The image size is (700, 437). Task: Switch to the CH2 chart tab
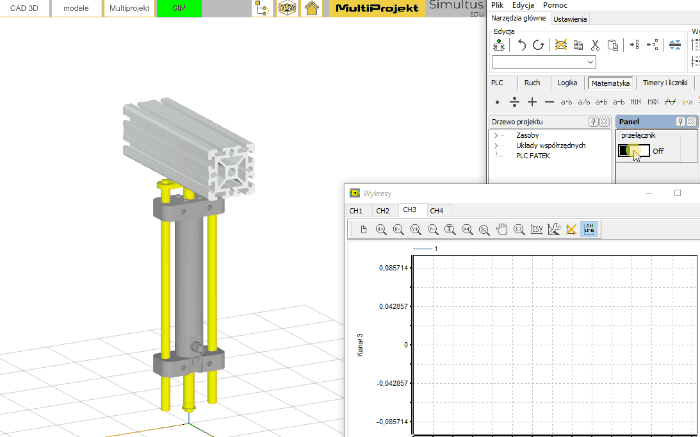click(382, 211)
